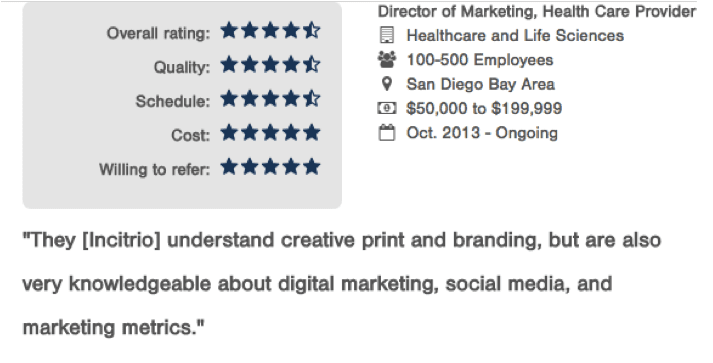Click the half star in Schedule rating

311,99
